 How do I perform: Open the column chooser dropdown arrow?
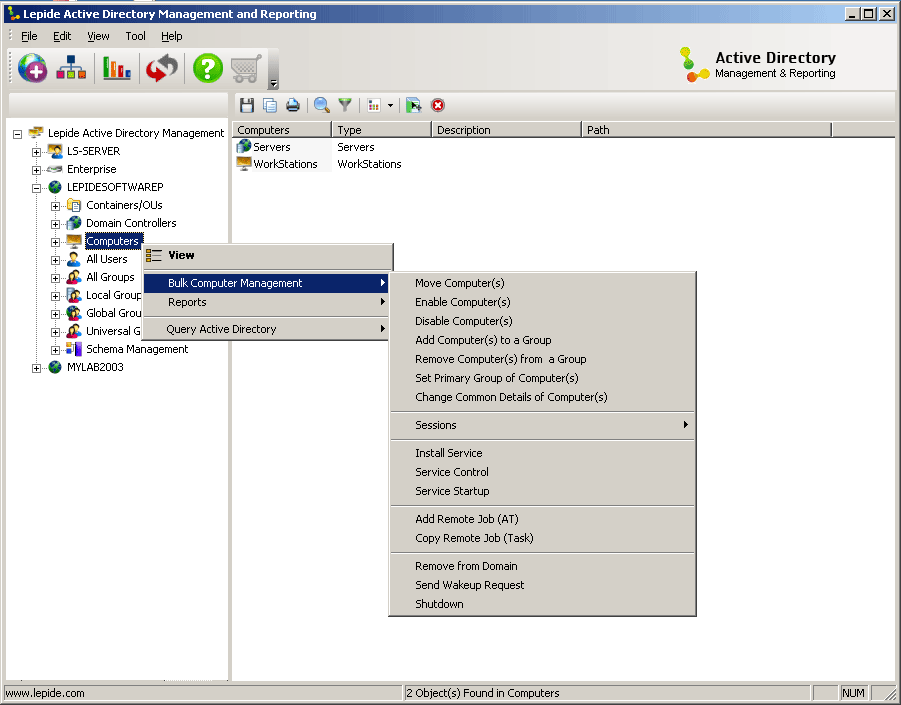click(x=391, y=105)
